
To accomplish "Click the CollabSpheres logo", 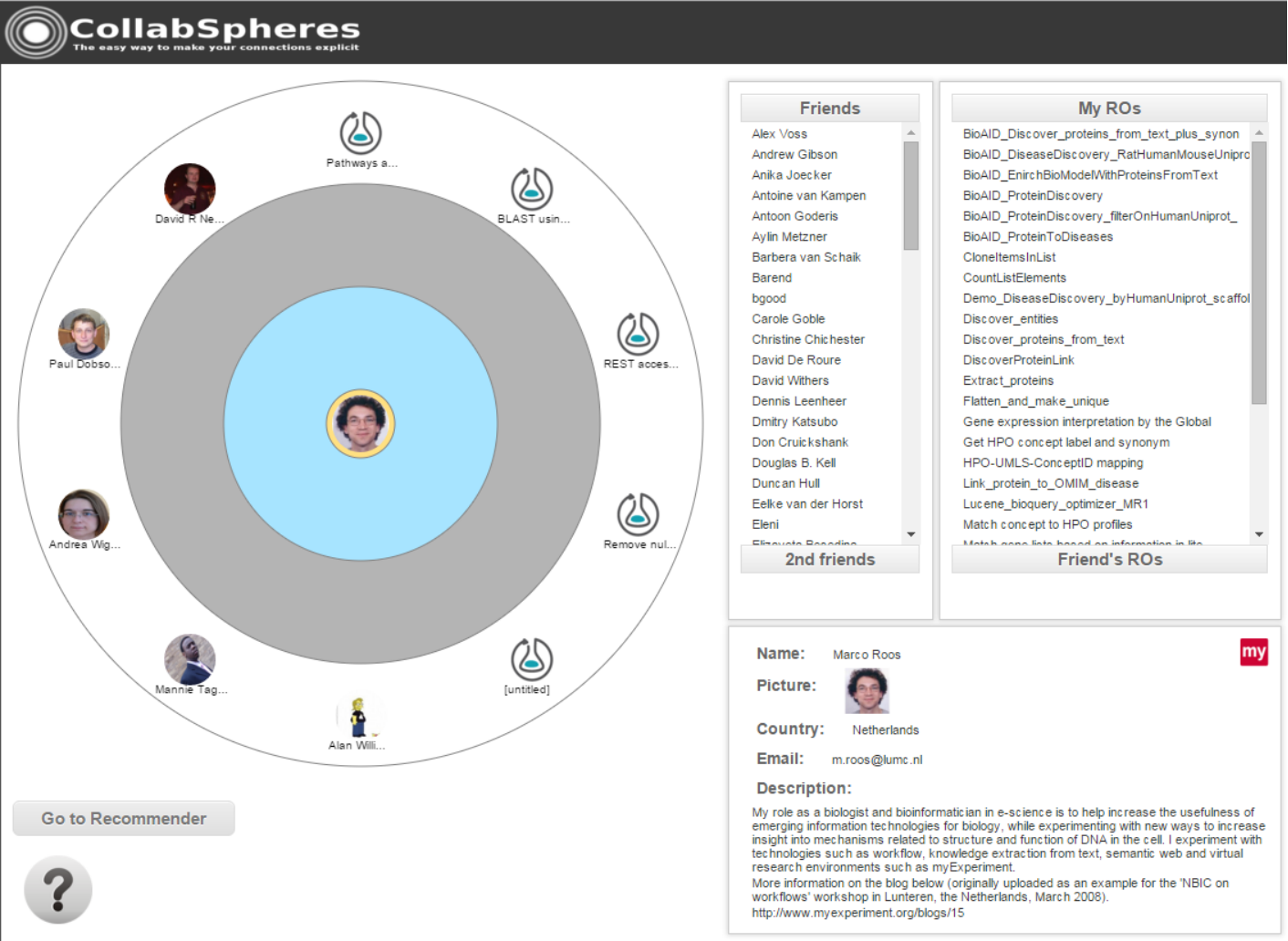I will (182, 32).
